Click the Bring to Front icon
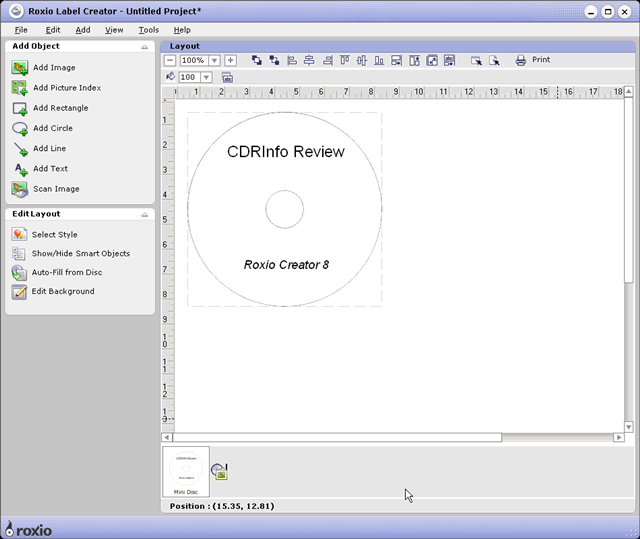640x539 pixels. tap(257, 60)
